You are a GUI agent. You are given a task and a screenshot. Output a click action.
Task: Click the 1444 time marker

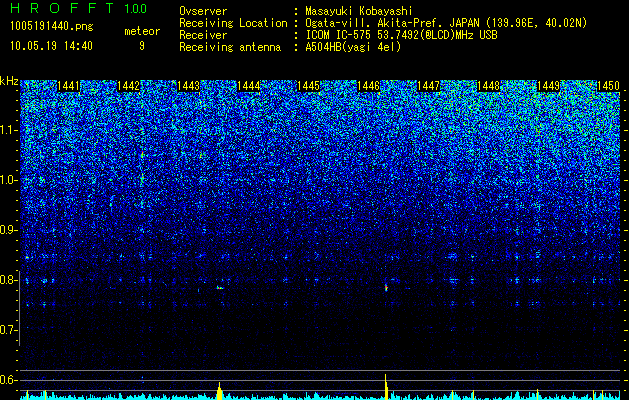(248, 86)
